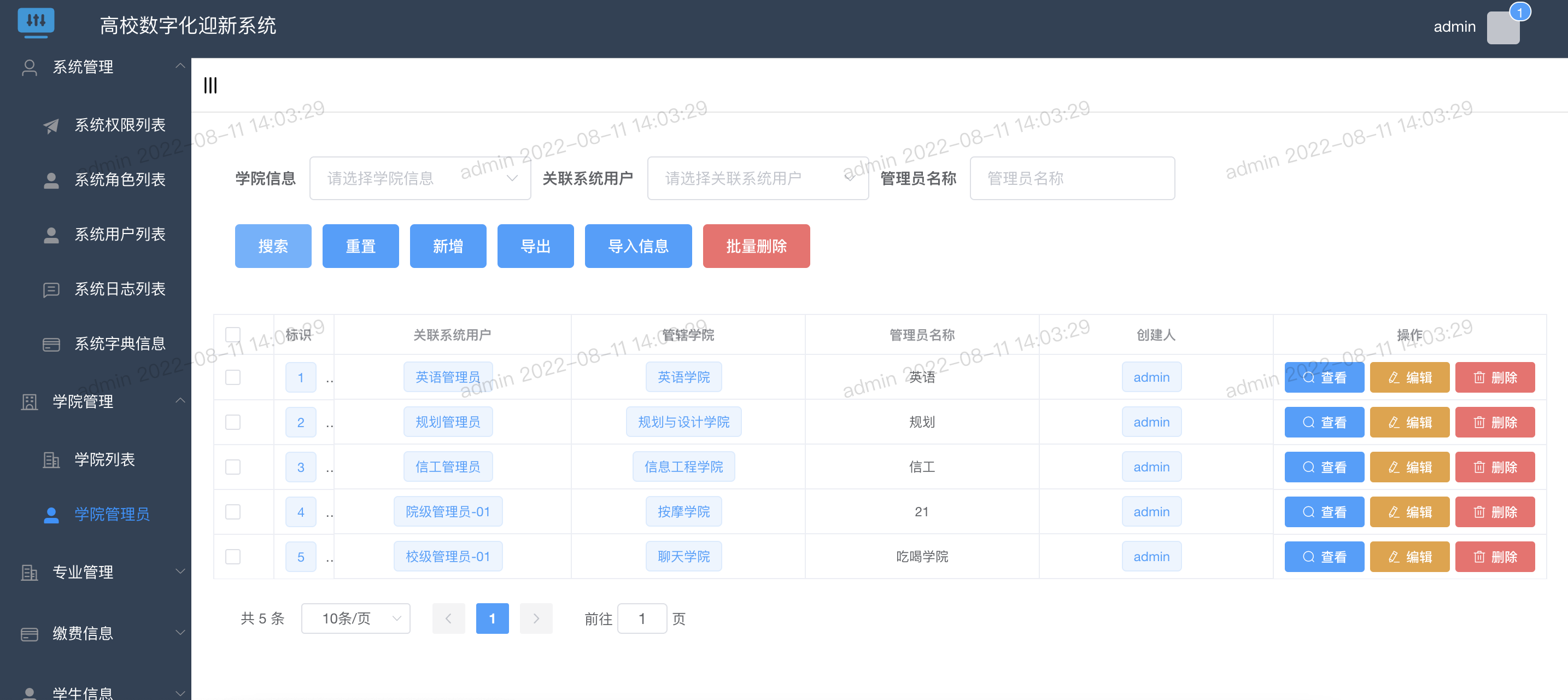Collapse the sidebar with the toggle icon
Screen dimensions: 1568x700
click(x=210, y=85)
